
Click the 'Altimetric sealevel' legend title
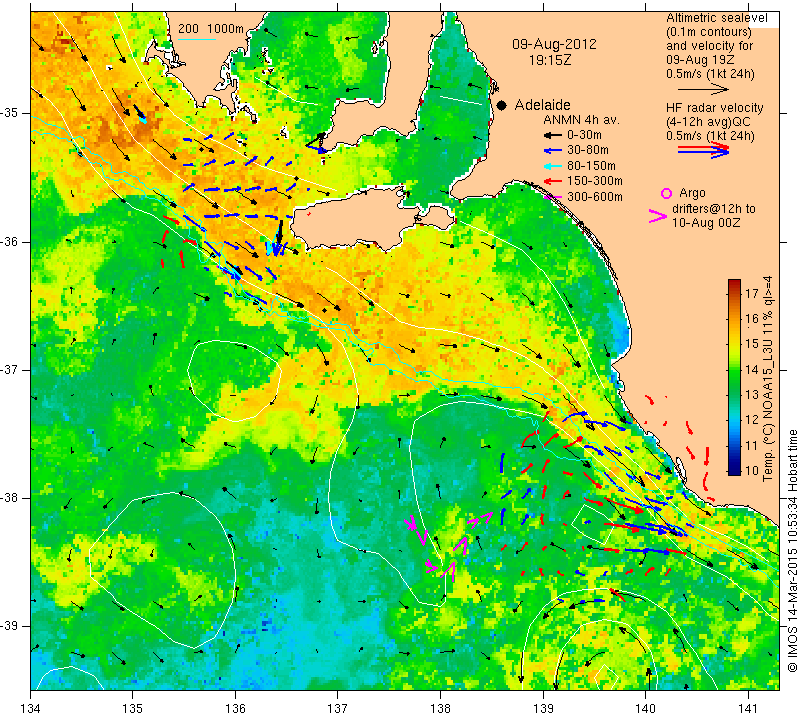(x=717, y=18)
